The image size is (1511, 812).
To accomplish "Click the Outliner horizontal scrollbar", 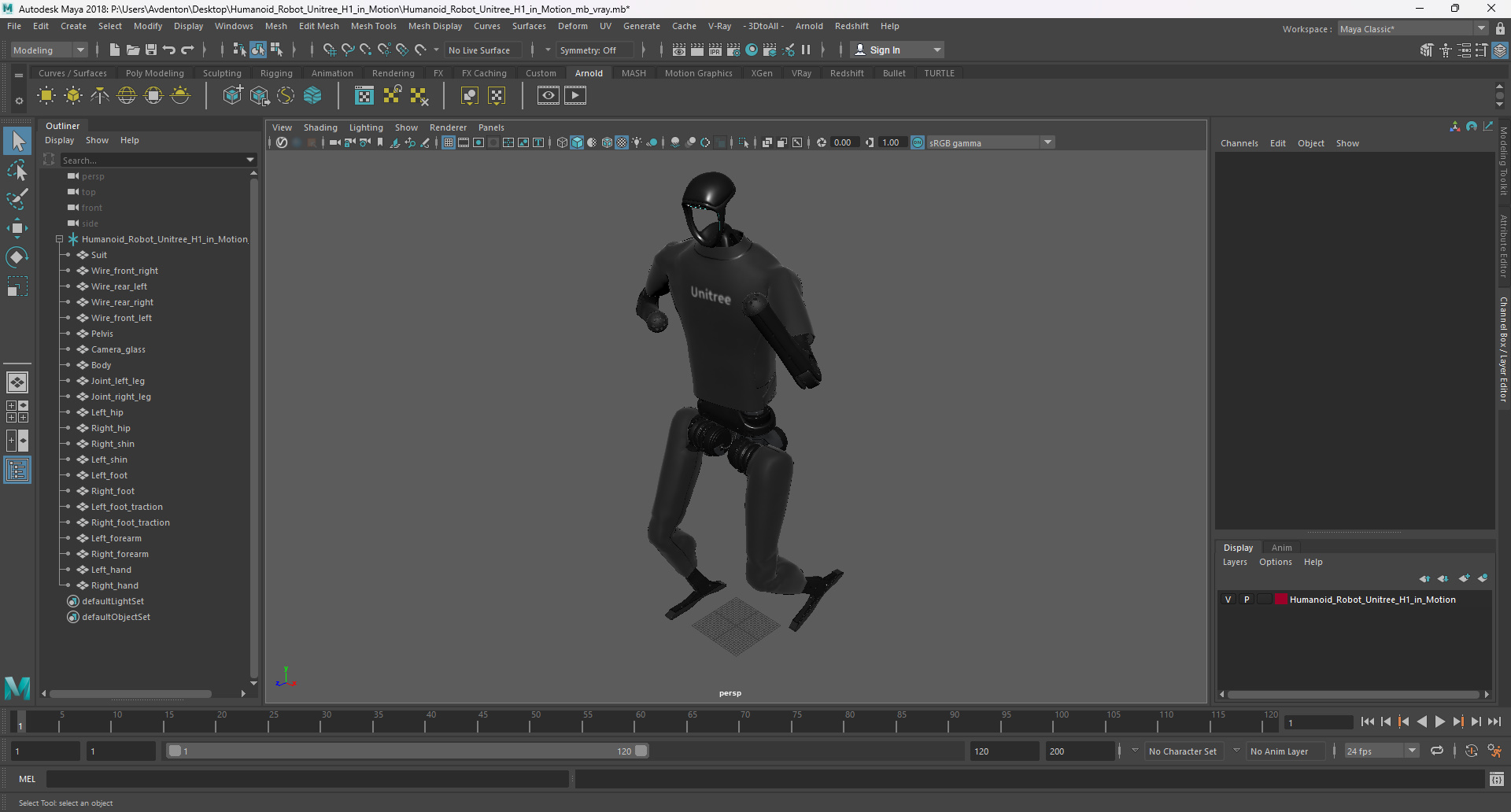I will 131,693.
